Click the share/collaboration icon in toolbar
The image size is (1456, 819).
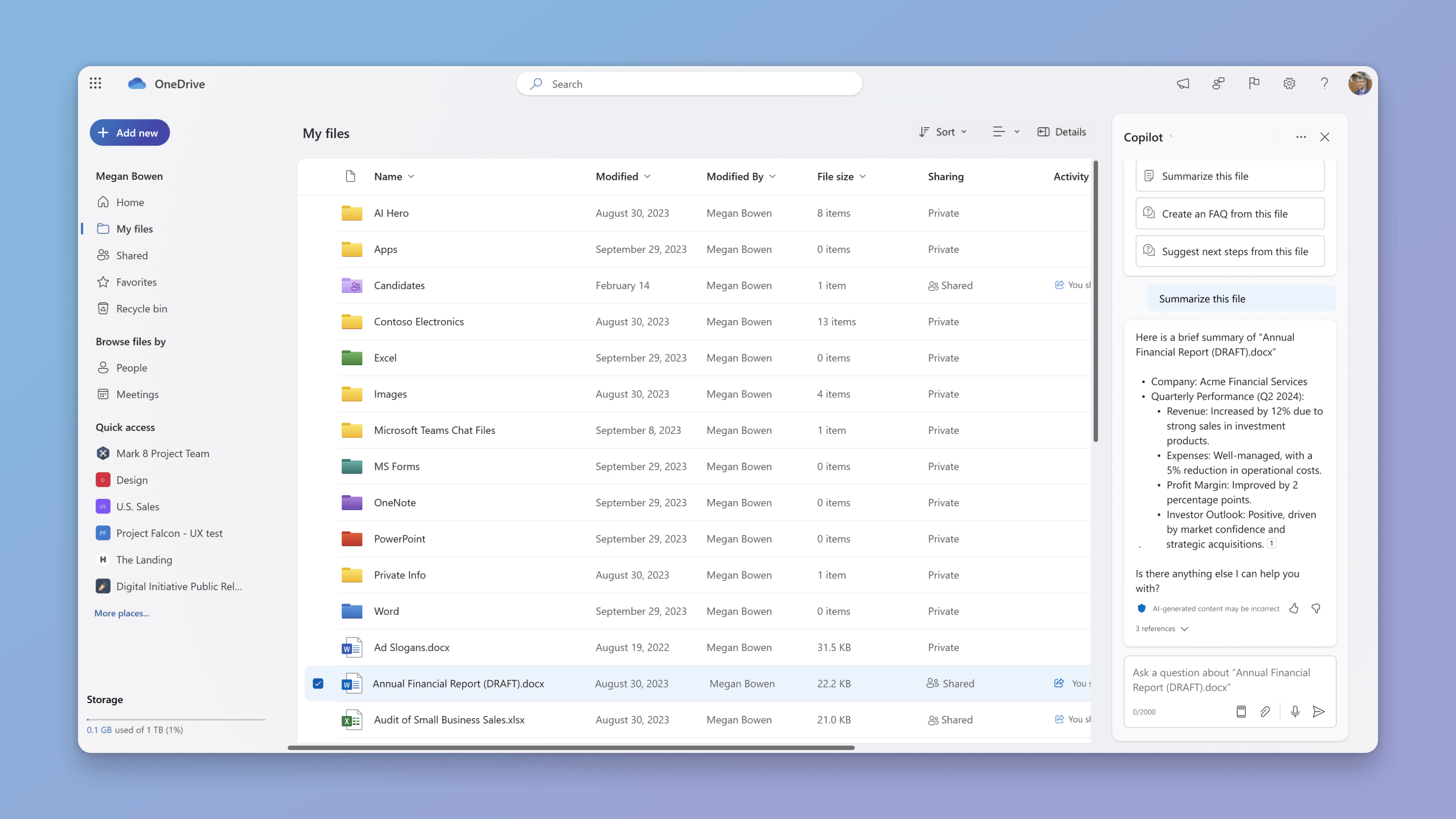click(1218, 83)
